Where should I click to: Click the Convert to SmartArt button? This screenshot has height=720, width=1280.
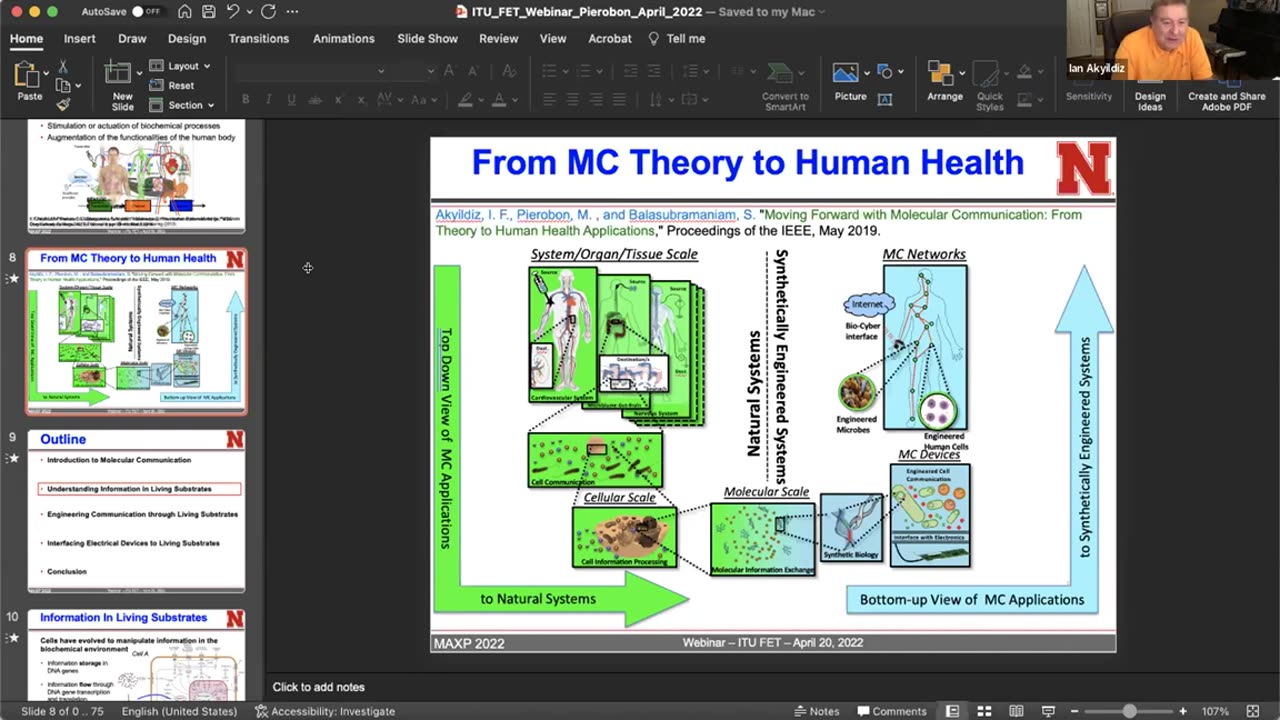785,85
